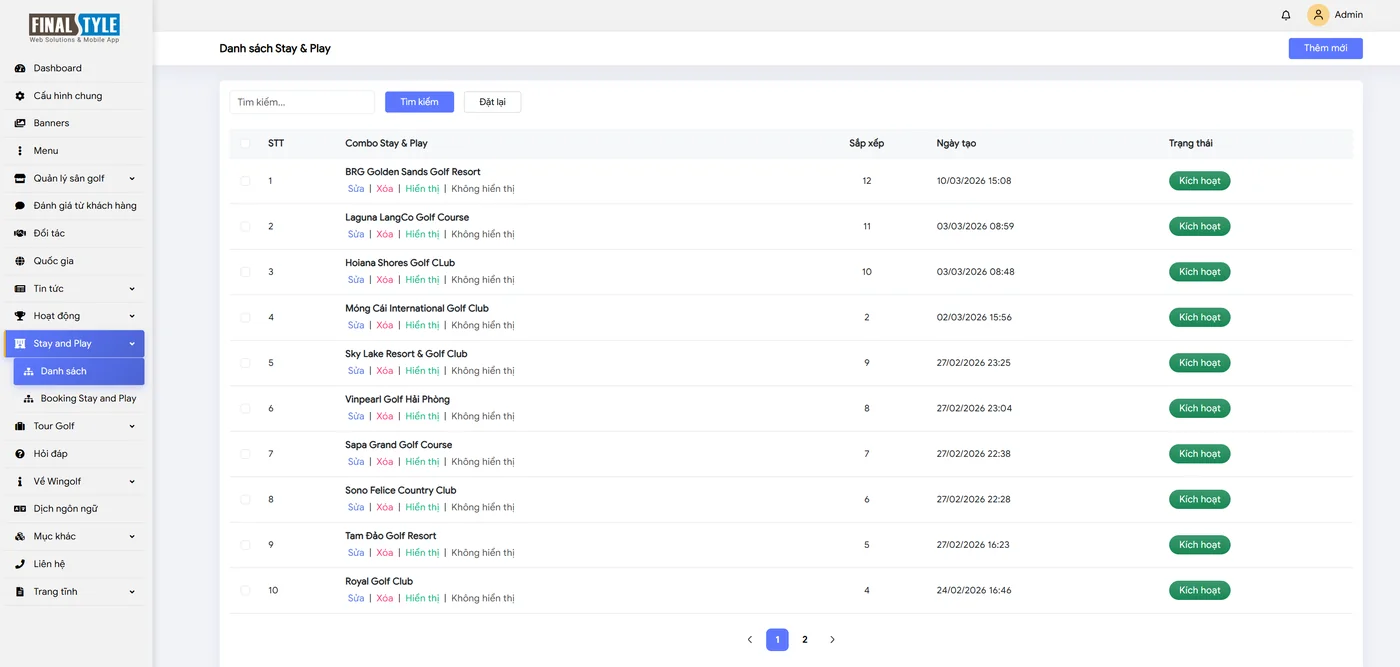Open the Banners menu item
Image resolution: width=1400 pixels, height=667 pixels.
(x=75, y=123)
